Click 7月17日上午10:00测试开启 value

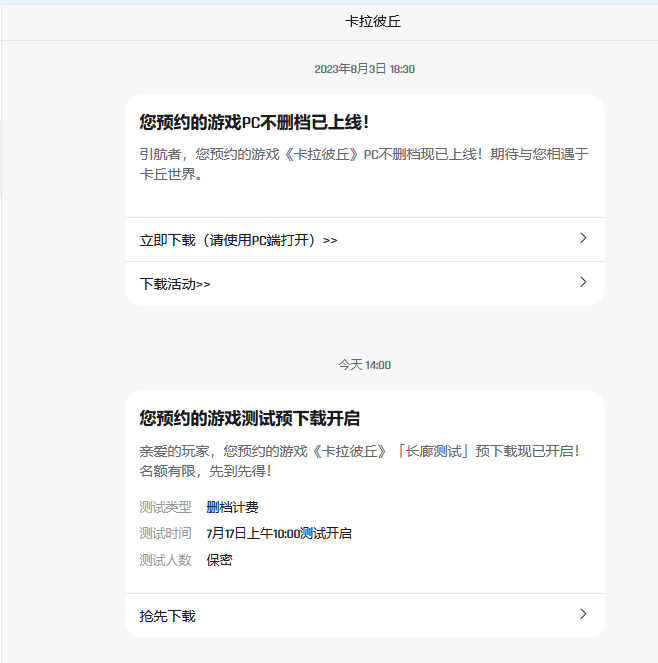point(279,534)
